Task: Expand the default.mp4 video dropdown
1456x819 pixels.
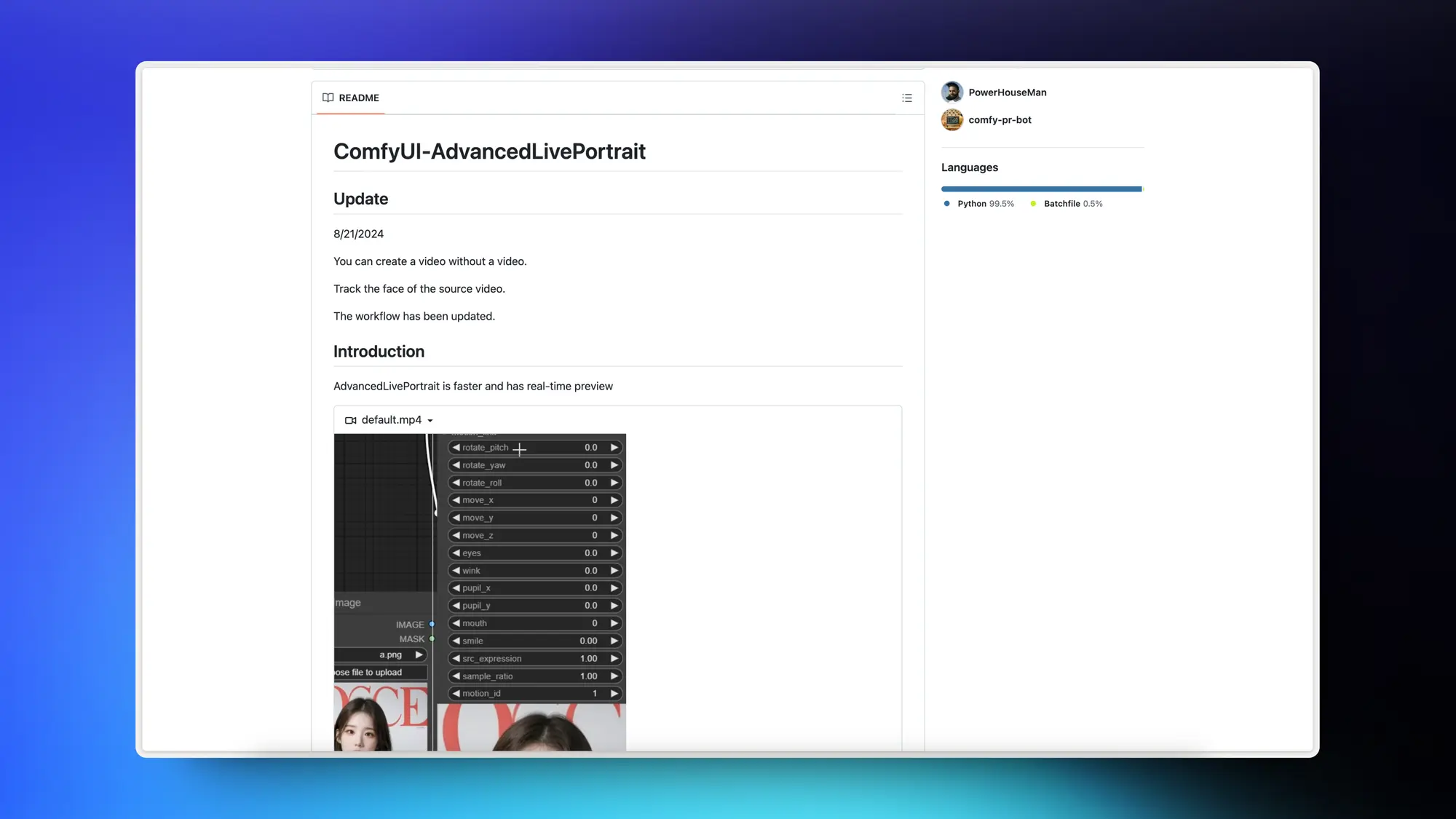Action: click(430, 419)
